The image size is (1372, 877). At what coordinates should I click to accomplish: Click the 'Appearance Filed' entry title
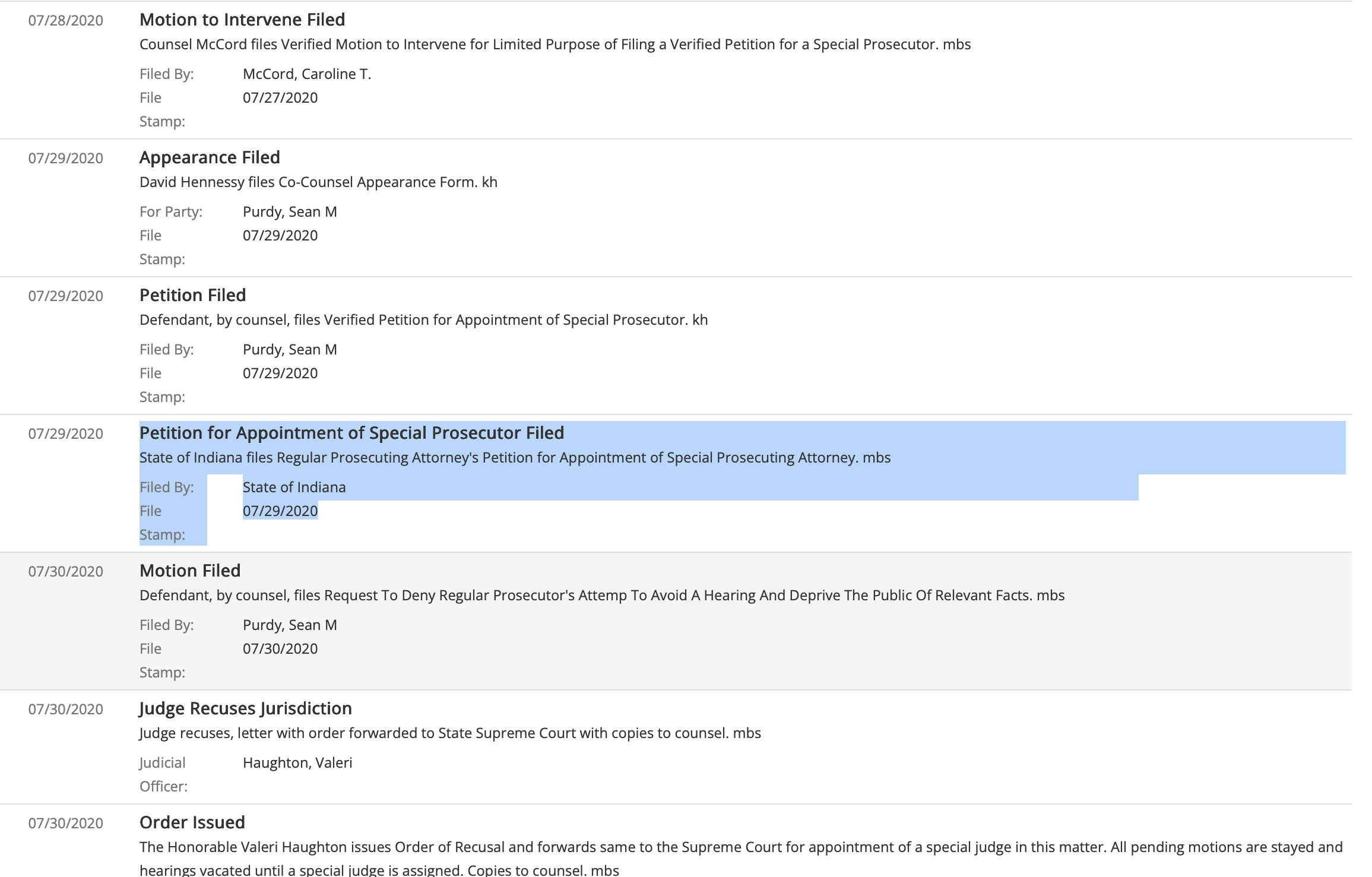(210, 157)
